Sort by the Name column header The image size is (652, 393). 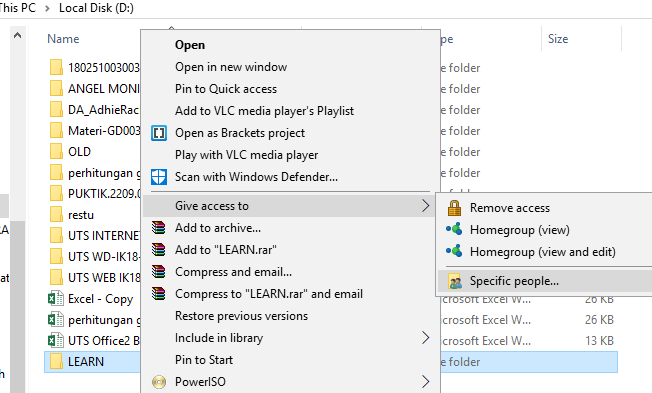[63, 39]
